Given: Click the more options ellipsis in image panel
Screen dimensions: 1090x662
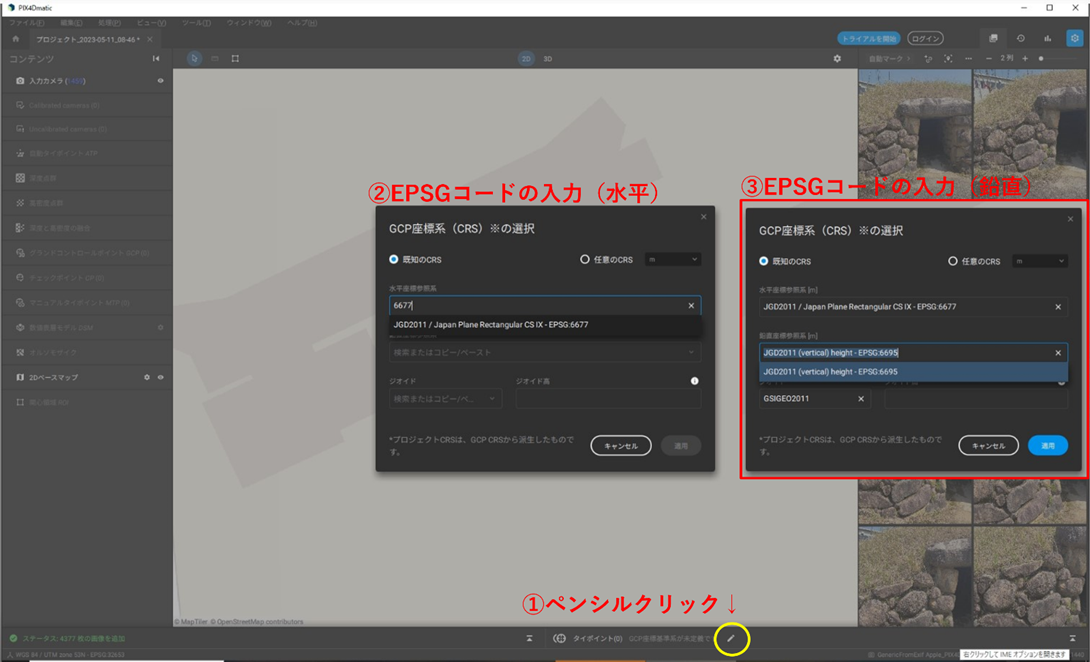Looking at the screenshot, I should 968,58.
